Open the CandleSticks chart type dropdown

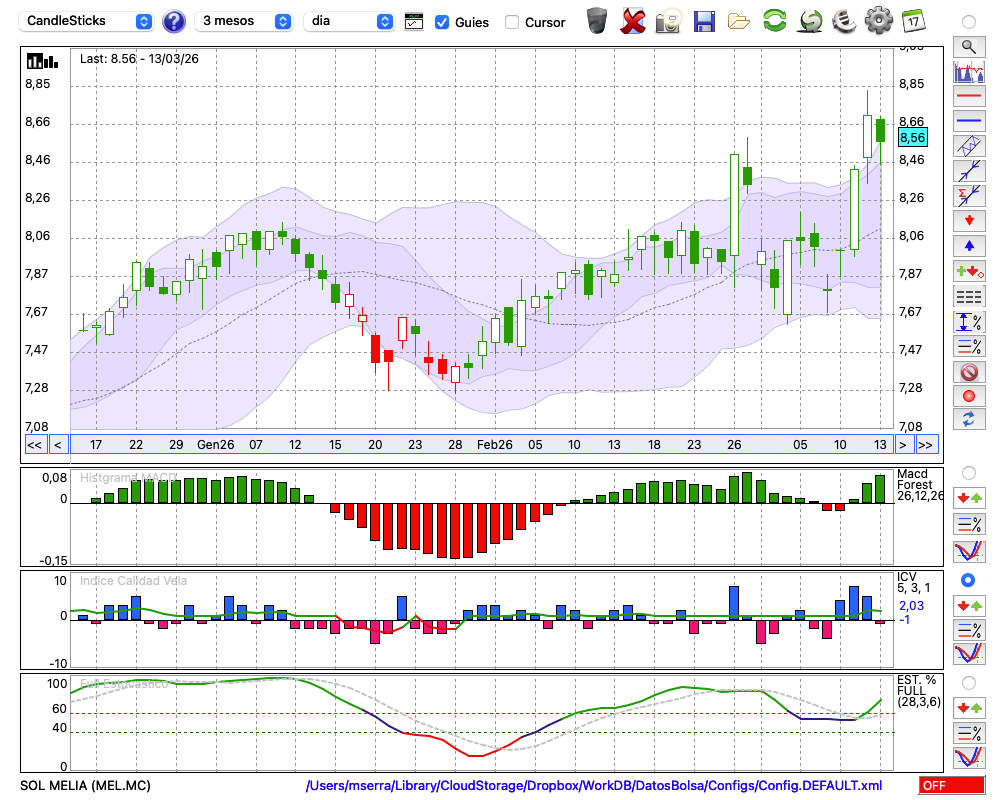pyautogui.click(x=88, y=21)
